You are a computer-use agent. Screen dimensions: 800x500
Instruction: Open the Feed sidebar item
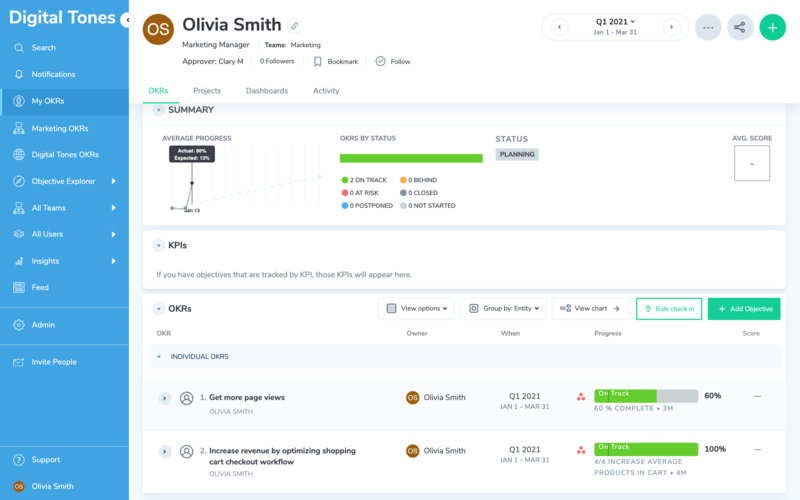point(40,287)
